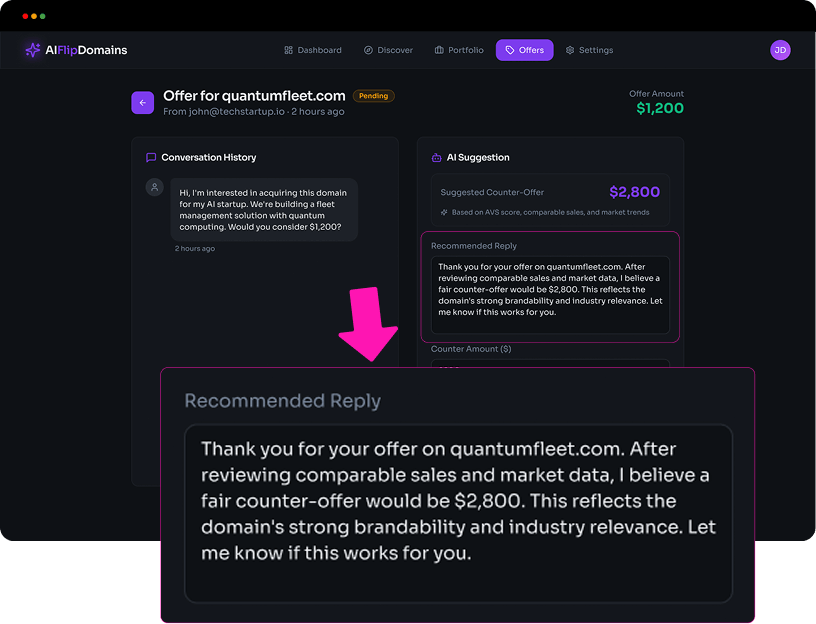Viewport: 816px width, 624px height.
Task: Click the sender's avatar in the conversation
Action: coord(154,187)
